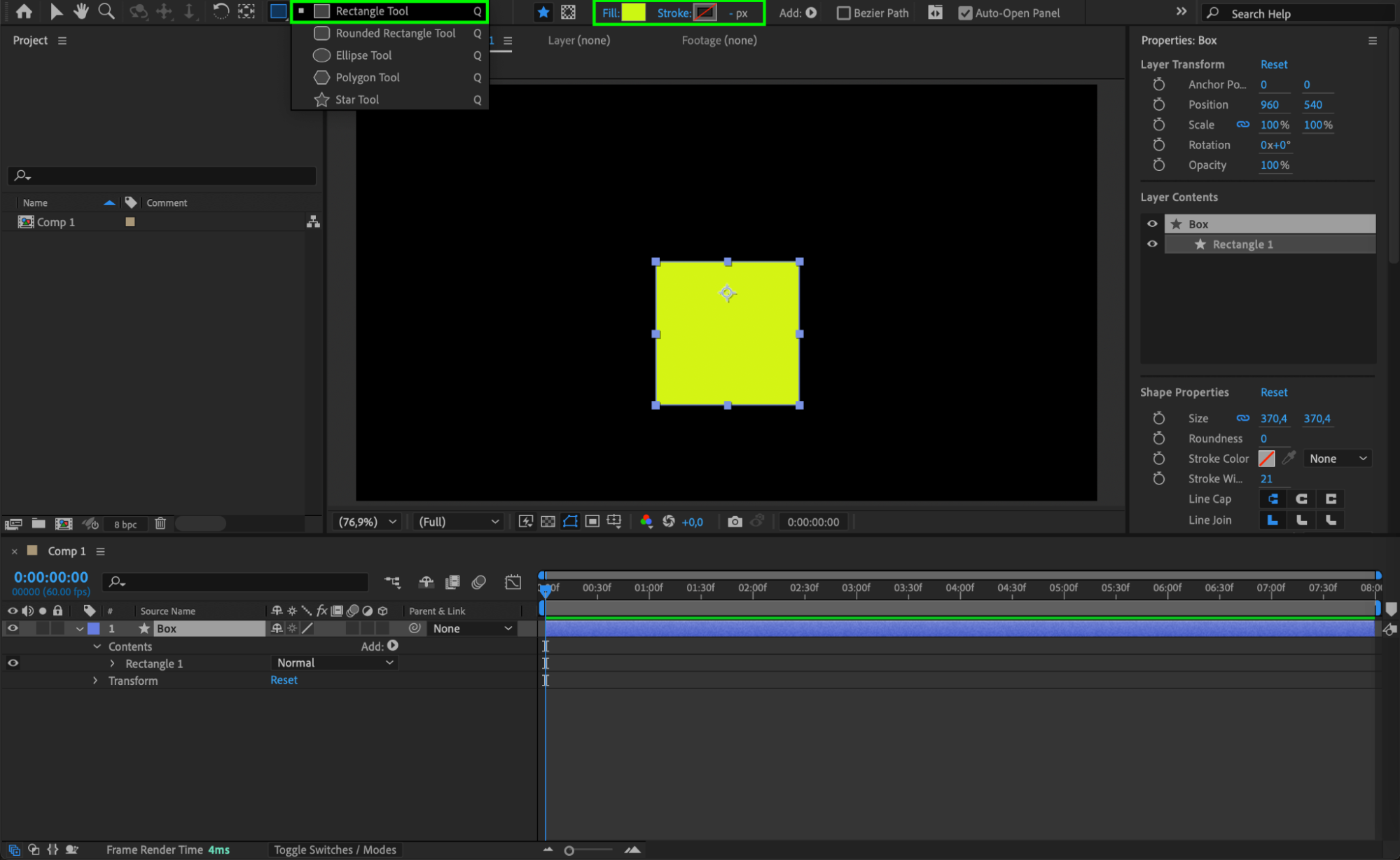Click the Home icon in the toolbar
The width and height of the screenshot is (1400, 860).
(24, 11)
